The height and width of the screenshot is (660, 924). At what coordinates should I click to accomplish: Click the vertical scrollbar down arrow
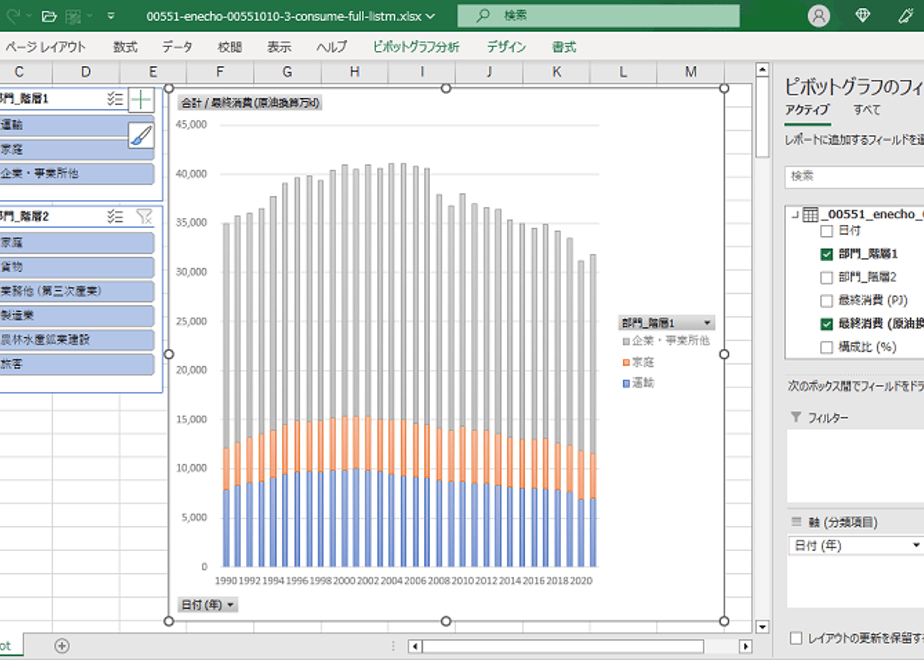point(762,626)
